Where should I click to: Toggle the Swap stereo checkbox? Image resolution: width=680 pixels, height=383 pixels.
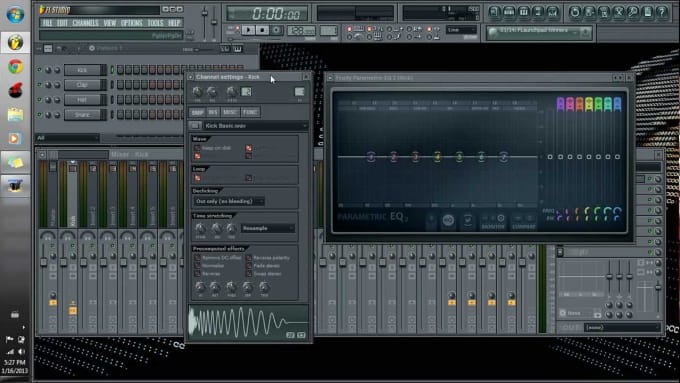click(x=249, y=274)
